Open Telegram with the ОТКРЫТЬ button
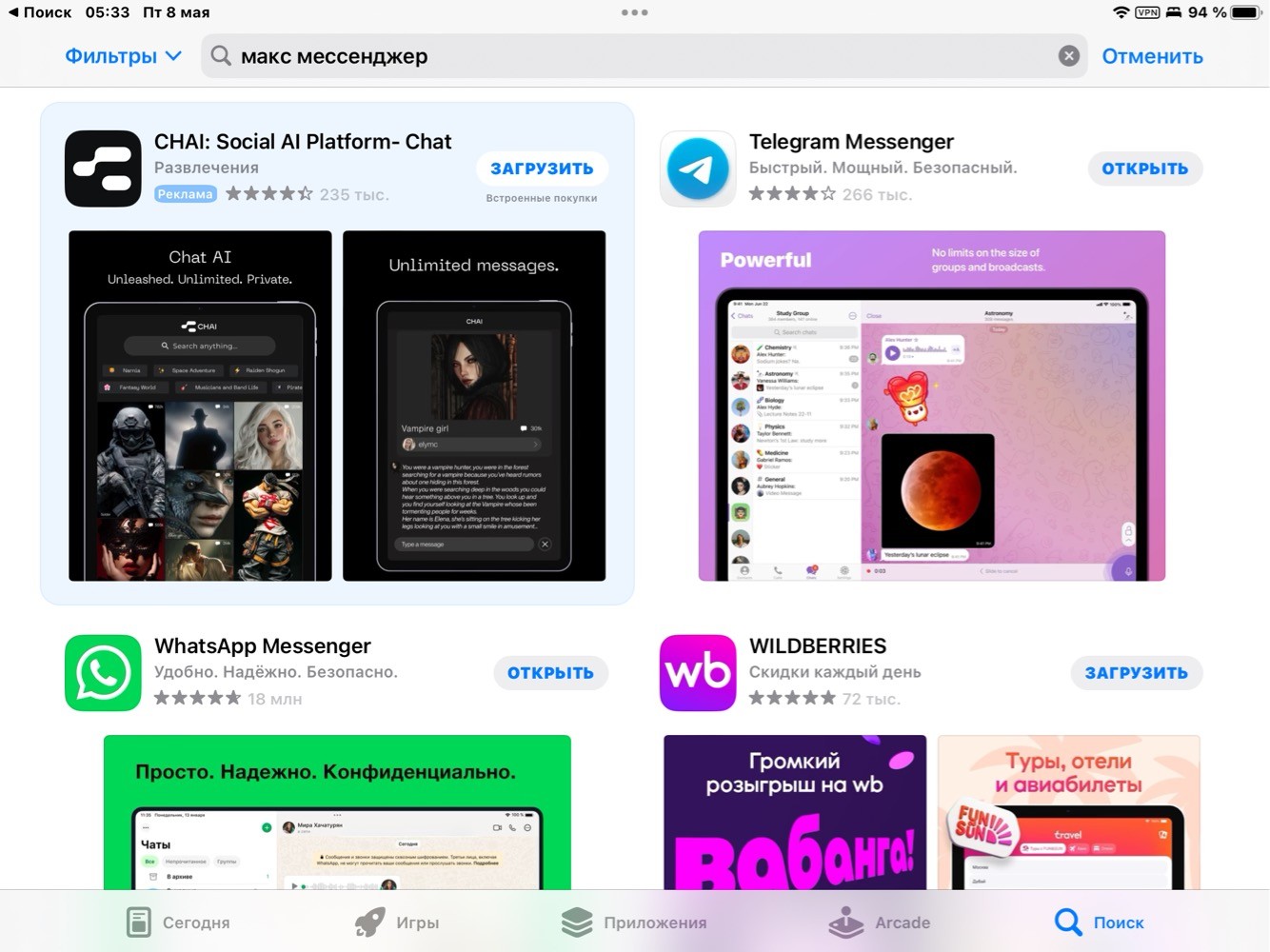 pyautogui.click(x=1145, y=169)
